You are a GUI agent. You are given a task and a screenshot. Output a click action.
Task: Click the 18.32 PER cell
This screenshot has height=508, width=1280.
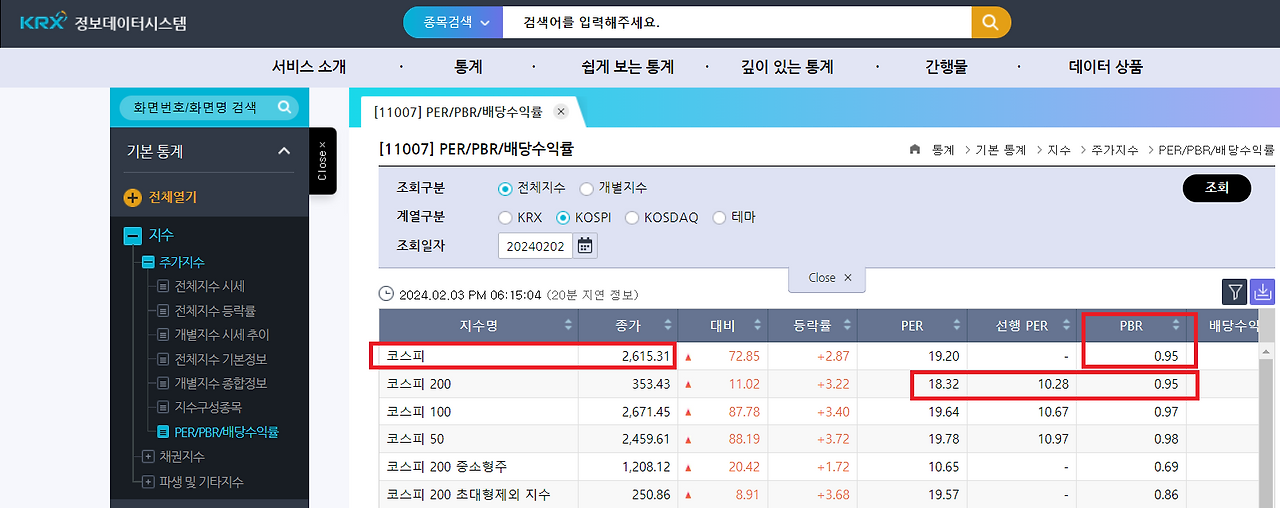click(x=942, y=384)
